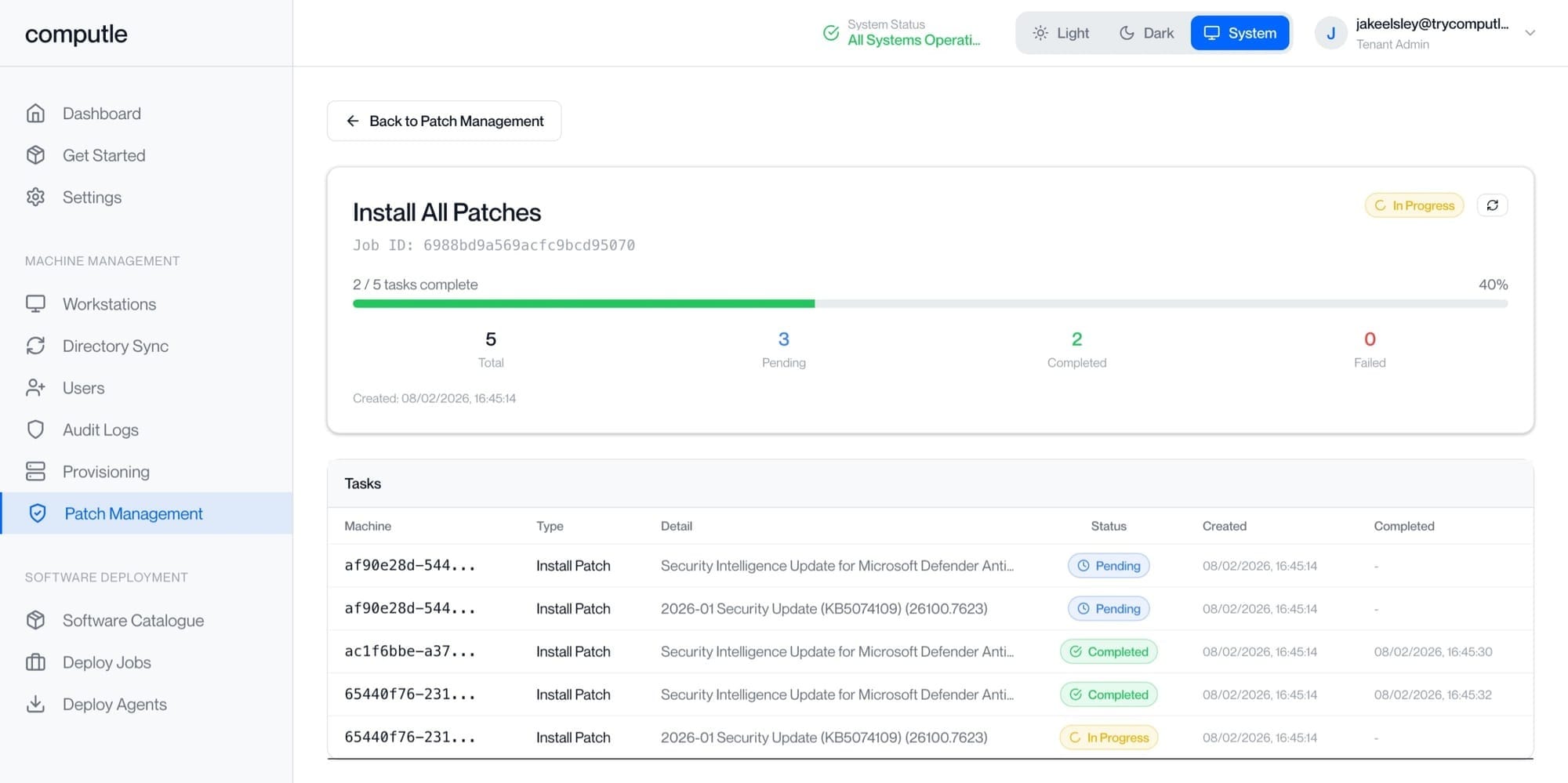The width and height of the screenshot is (1568, 783).
Task: Click the refresh icon beside In Progress badge
Action: (x=1492, y=205)
